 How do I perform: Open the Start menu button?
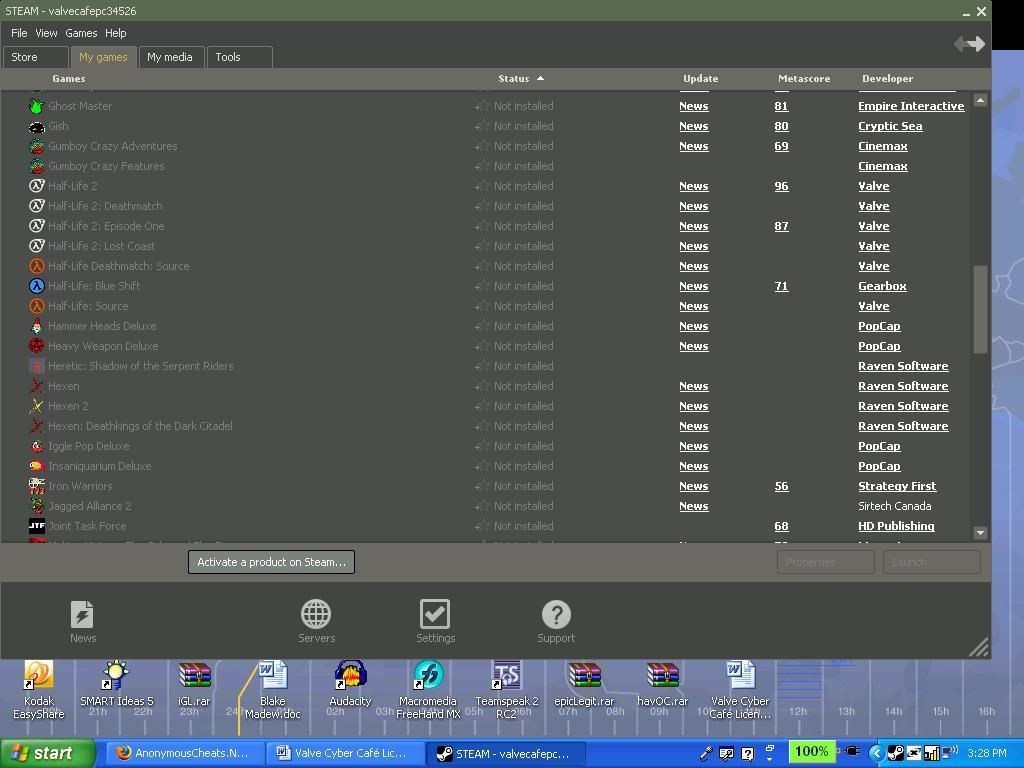click(x=46, y=753)
